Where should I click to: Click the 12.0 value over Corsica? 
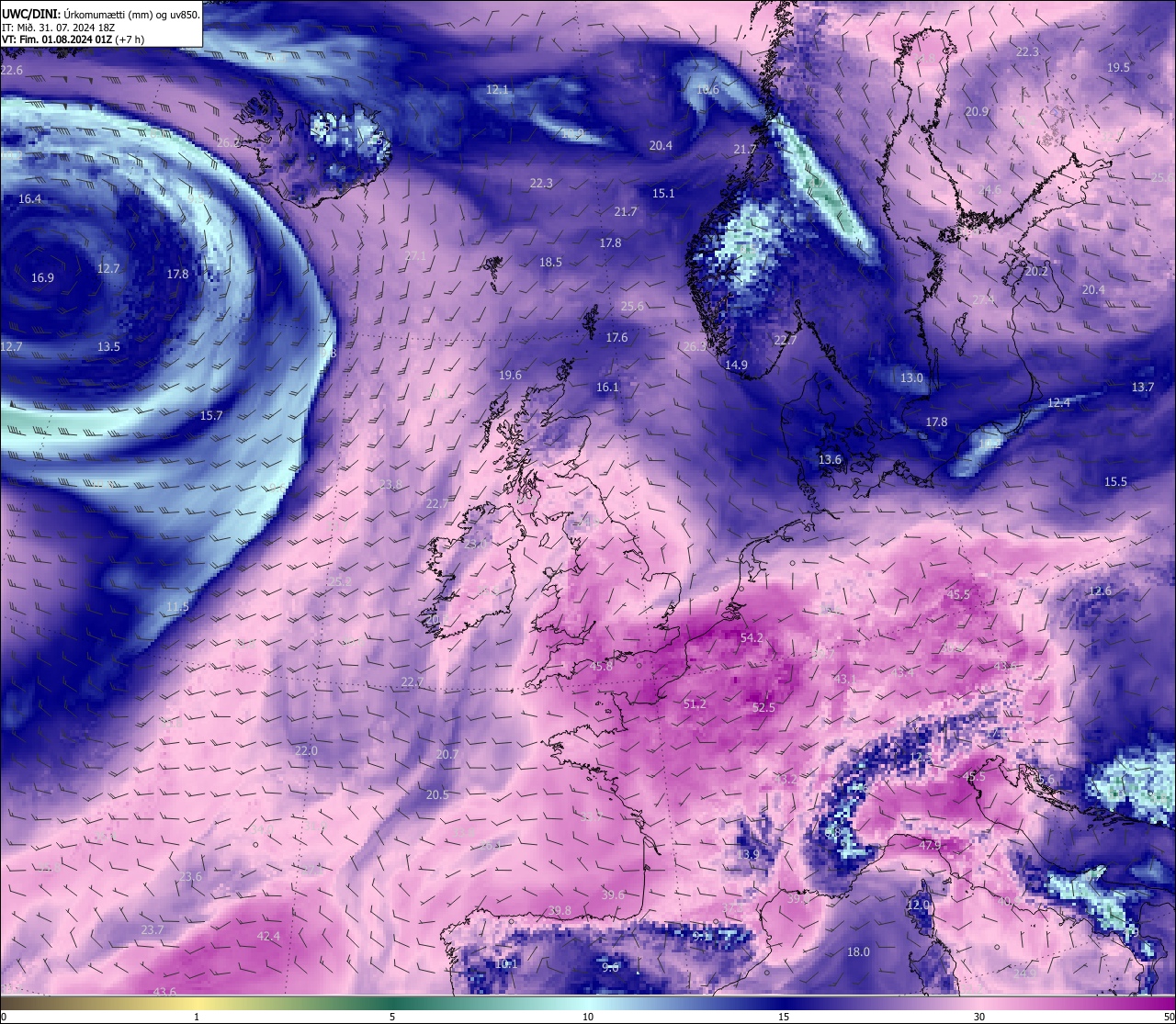tap(918, 905)
